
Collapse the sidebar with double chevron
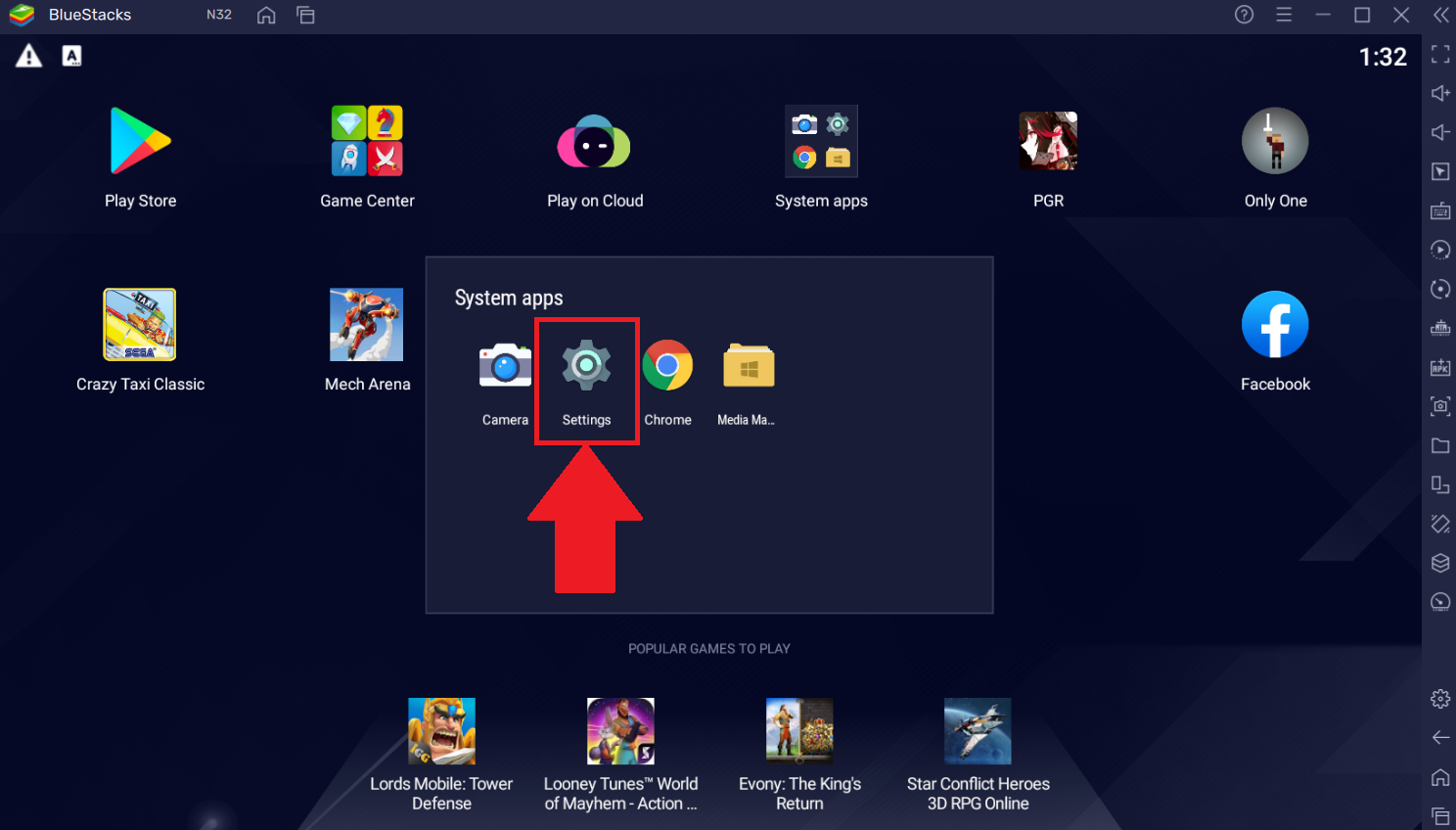(1441, 15)
